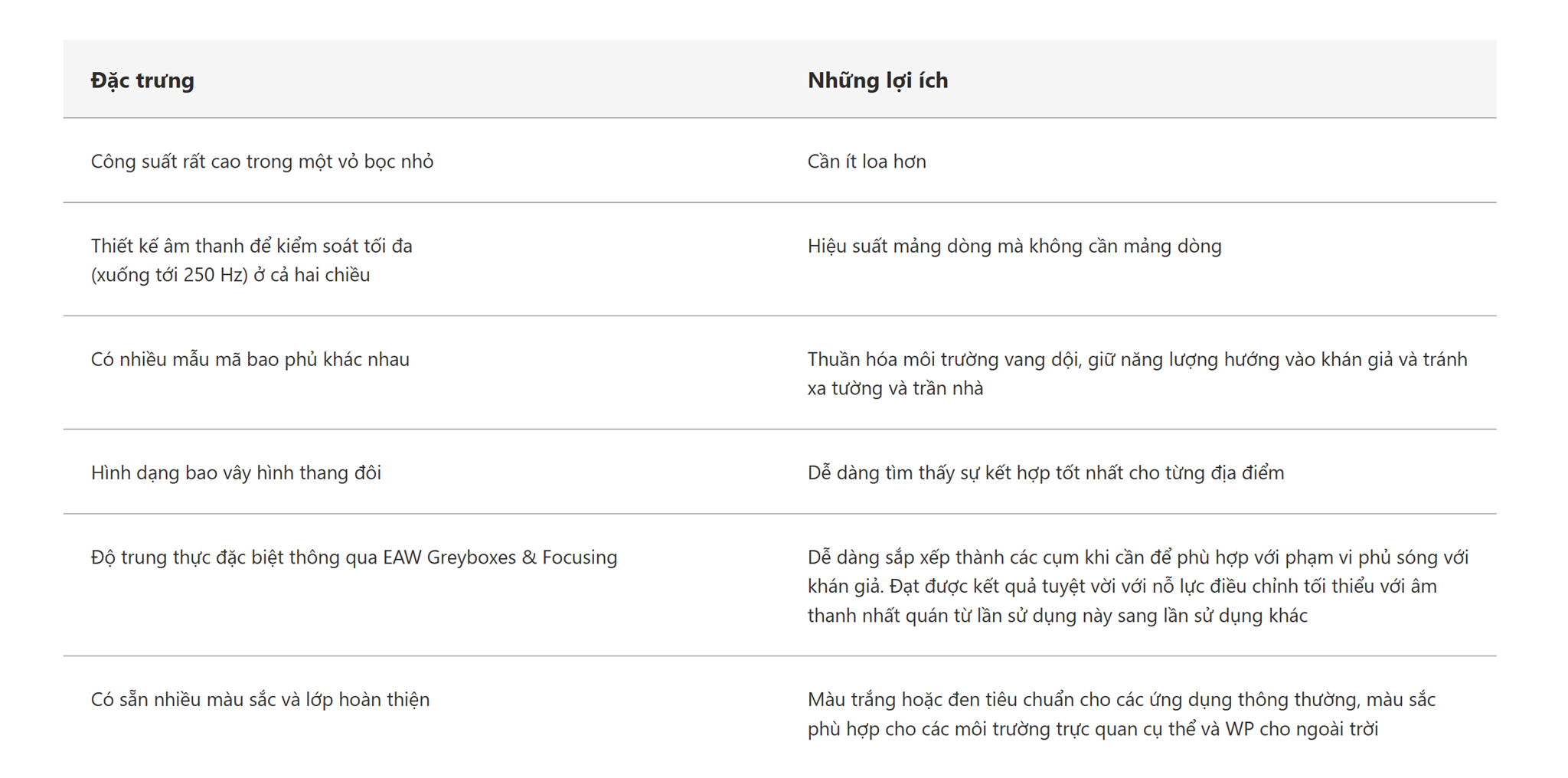Viewport: 1568px width, 778px height.
Task: Click the line starting with 'khán giả. Đạt được kết quả'
Action: coord(1121,586)
